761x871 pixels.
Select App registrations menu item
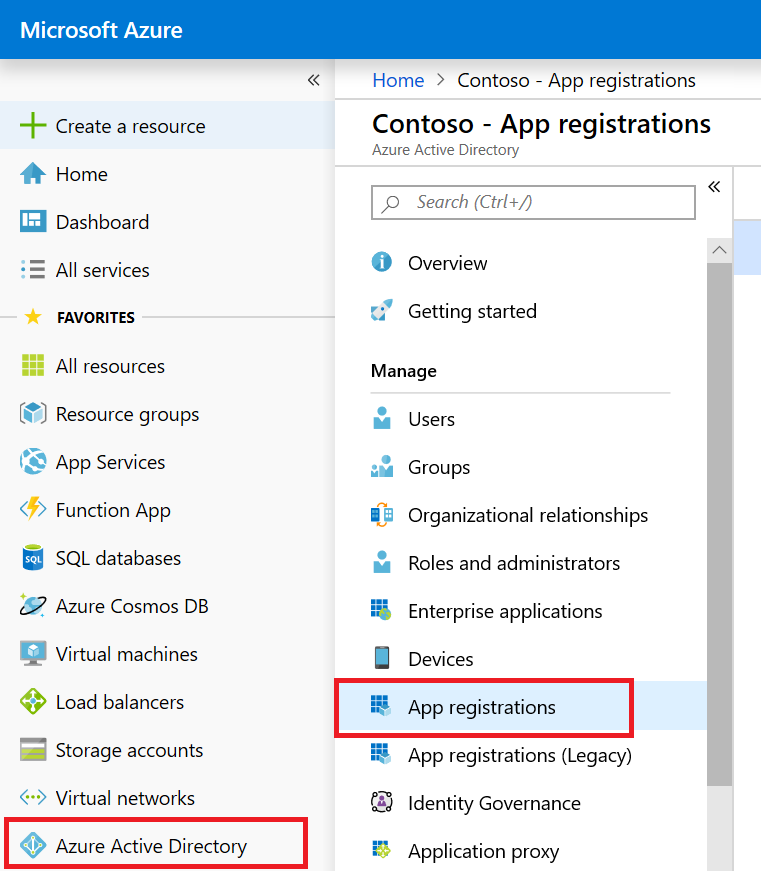tap(521, 707)
